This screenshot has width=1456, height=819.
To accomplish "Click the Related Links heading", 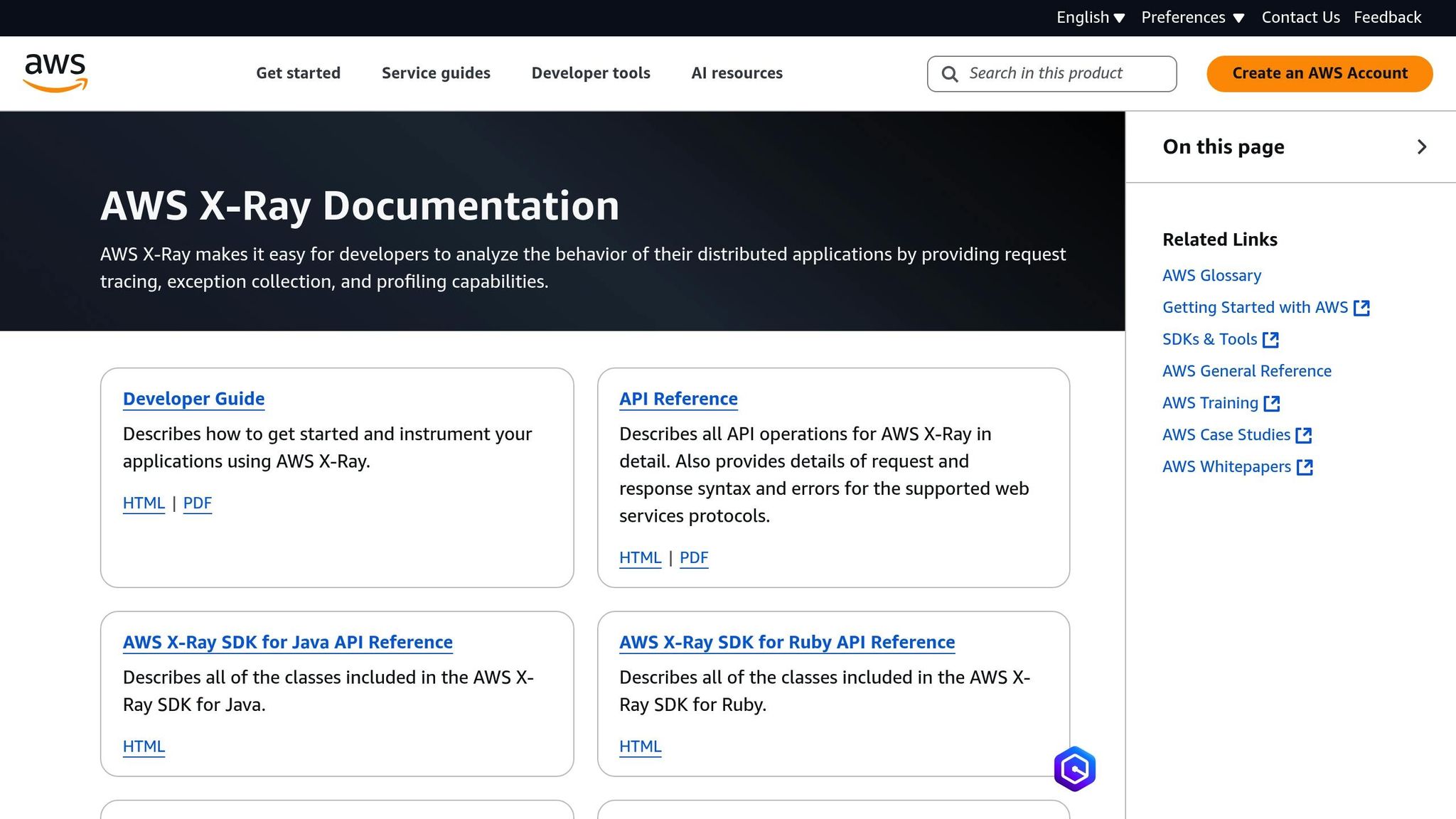I will [x=1219, y=240].
